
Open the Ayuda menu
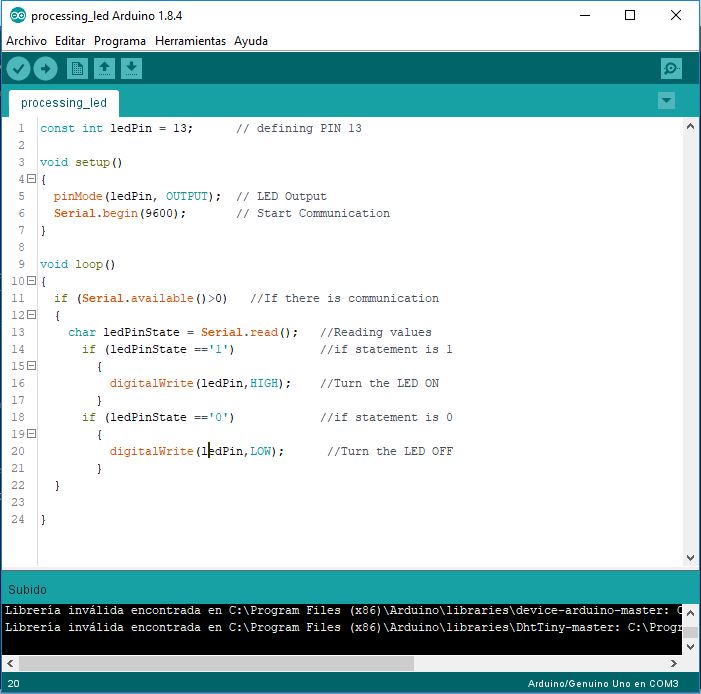(x=251, y=41)
